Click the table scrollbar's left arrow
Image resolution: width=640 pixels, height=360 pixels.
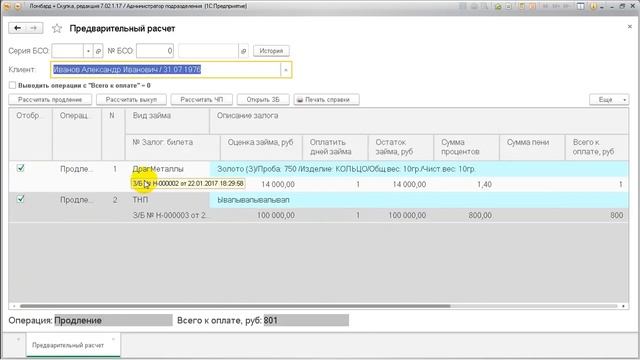[14, 306]
